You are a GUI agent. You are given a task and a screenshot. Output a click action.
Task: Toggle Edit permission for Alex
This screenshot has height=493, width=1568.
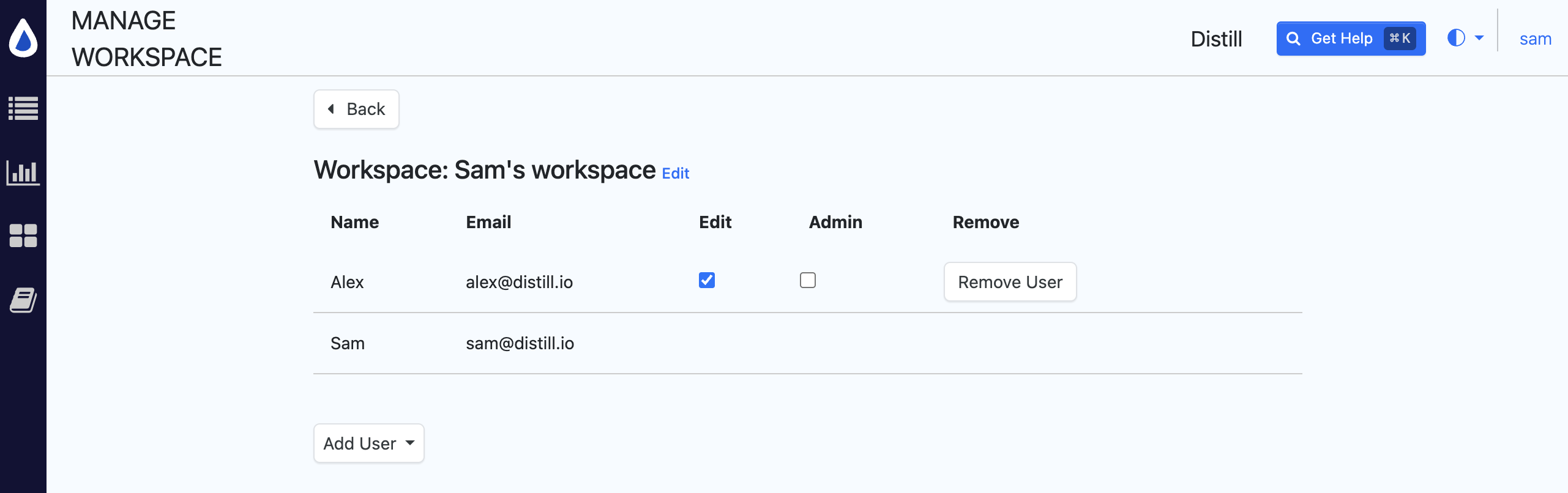click(707, 280)
